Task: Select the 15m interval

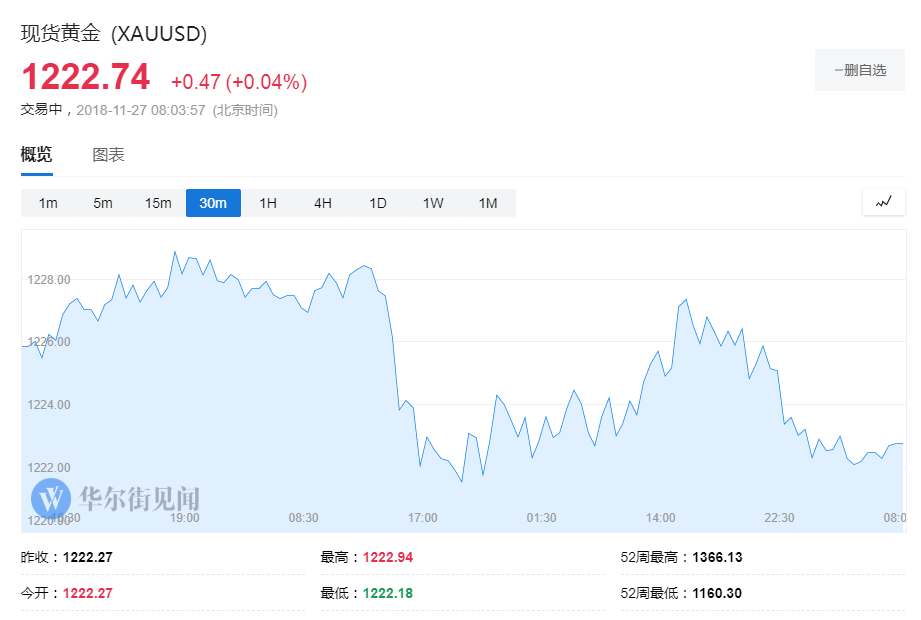Action: coord(158,203)
